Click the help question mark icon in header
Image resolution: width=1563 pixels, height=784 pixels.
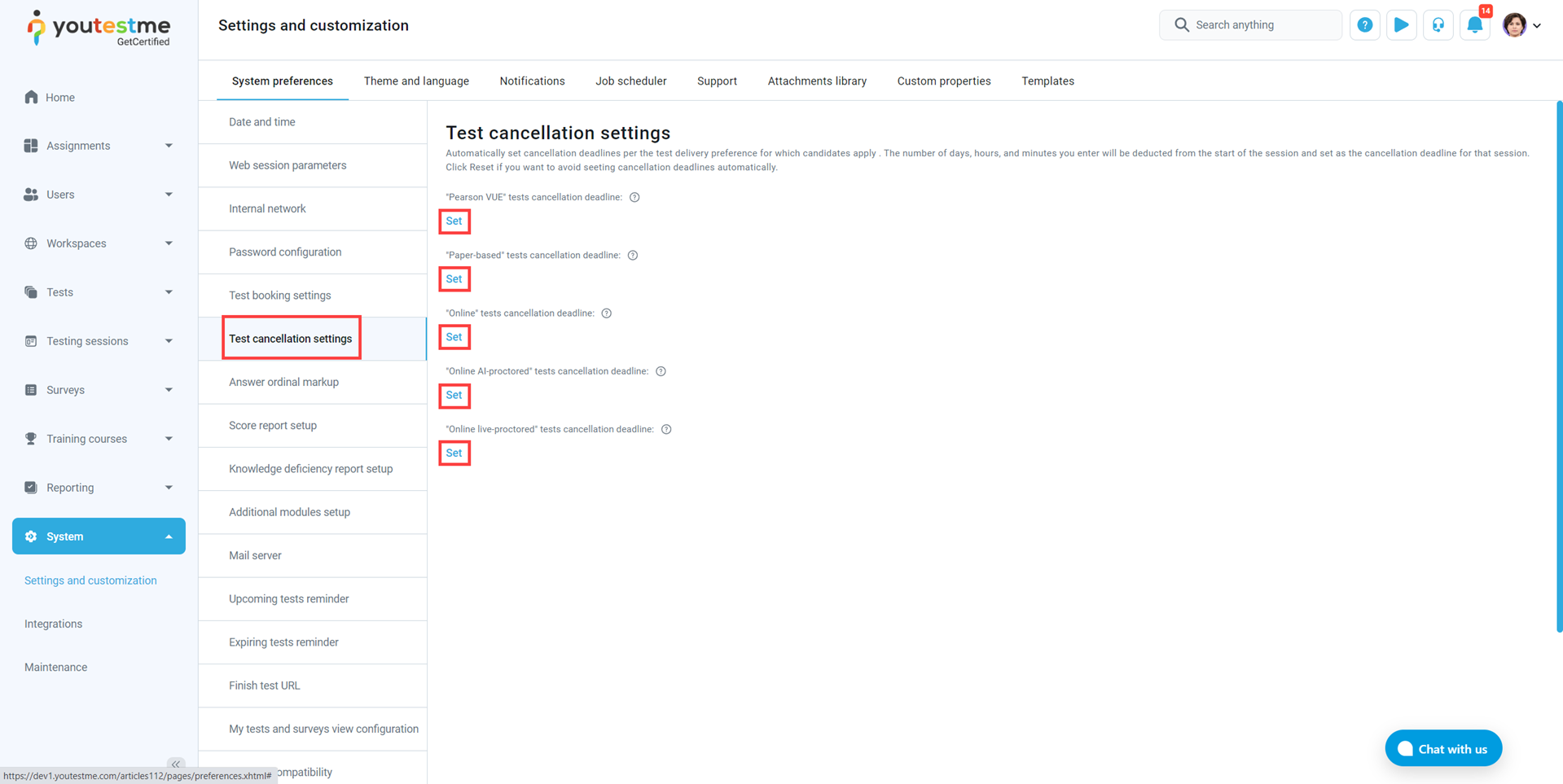(1364, 25)
